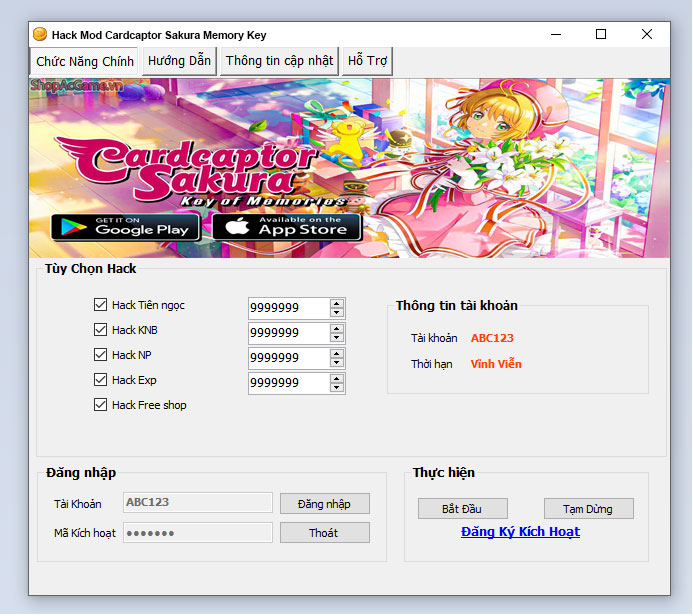Switch to the Hướng Dẫn tab
693x616 pixels.
coord(179,61)
